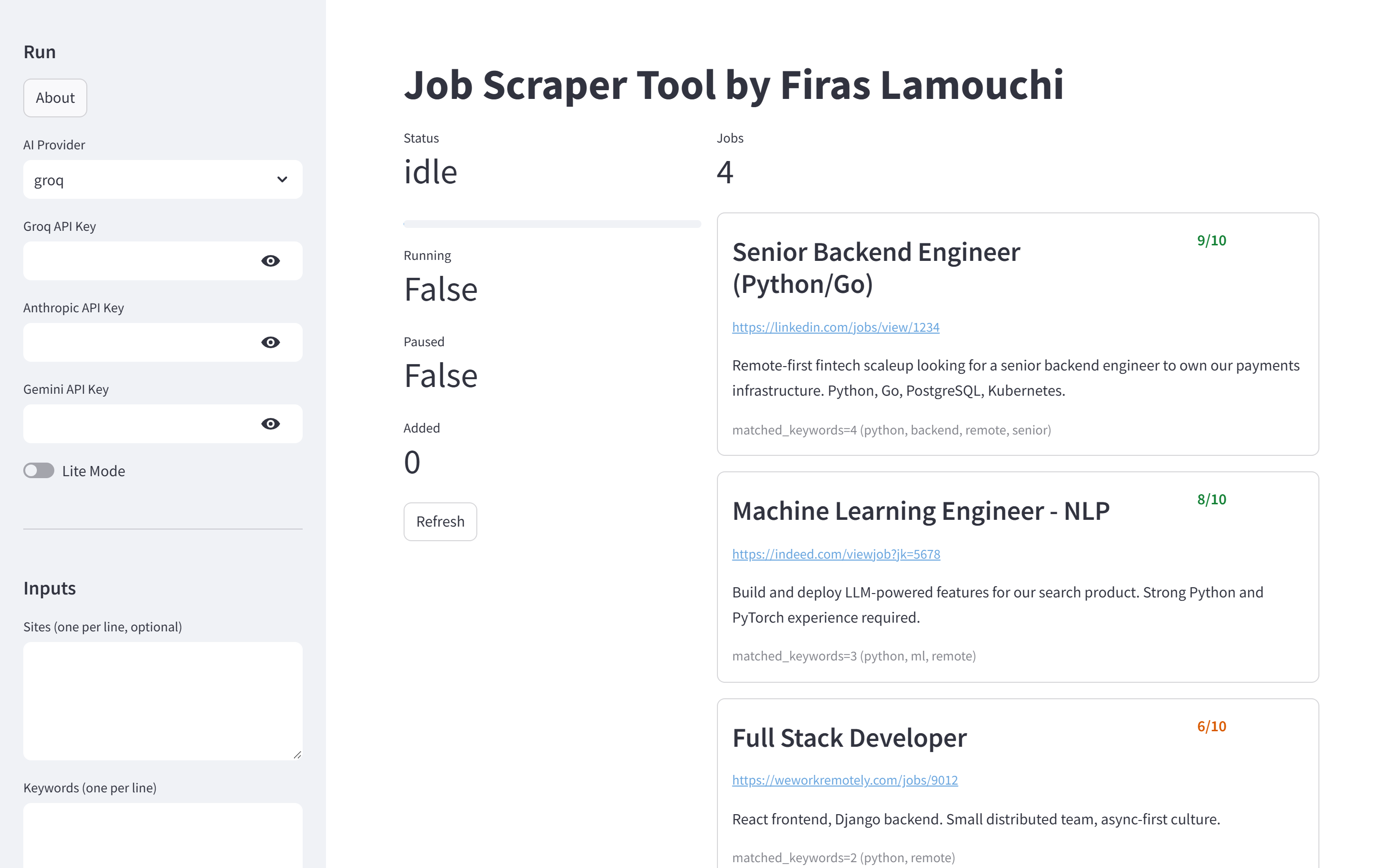Click the Job Scraper Tool page heading

tap(734, 84)
